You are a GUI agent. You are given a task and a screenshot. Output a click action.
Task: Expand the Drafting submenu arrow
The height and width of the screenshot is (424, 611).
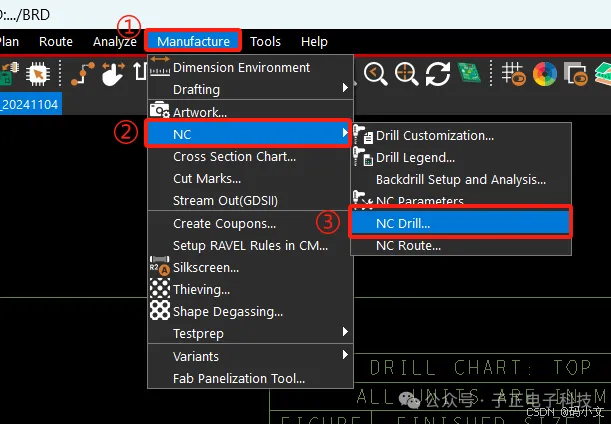345,88
